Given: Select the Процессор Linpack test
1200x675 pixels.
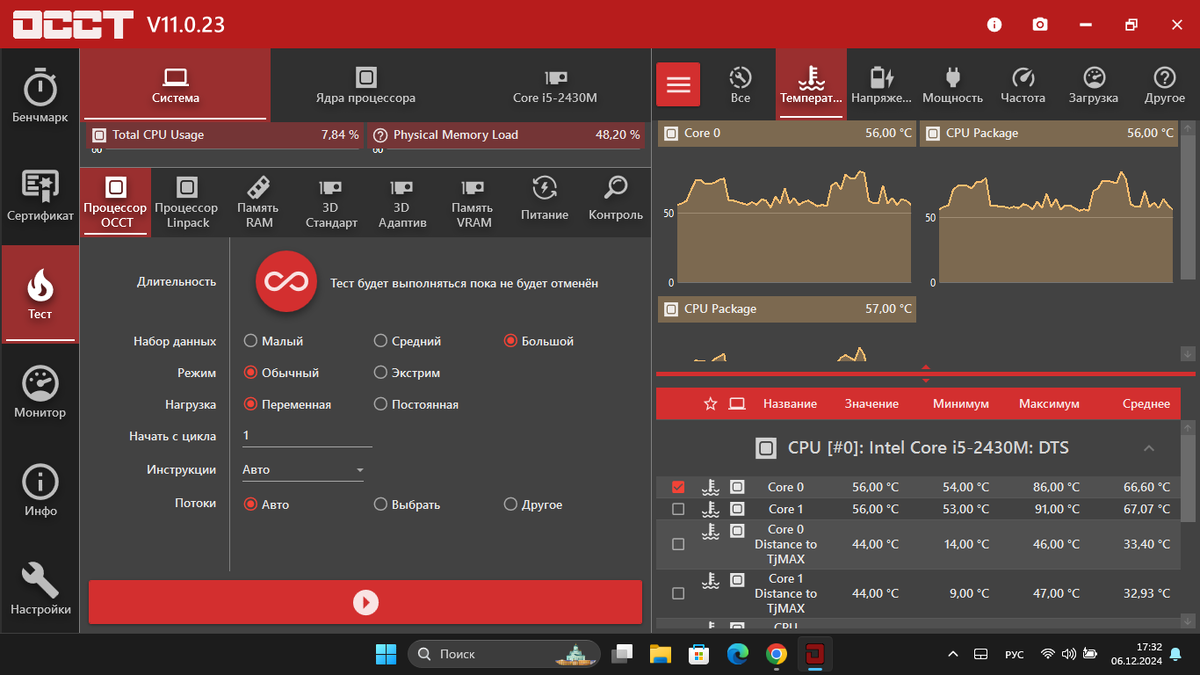Looking at the screenshot, I should [x=187, y=202].
